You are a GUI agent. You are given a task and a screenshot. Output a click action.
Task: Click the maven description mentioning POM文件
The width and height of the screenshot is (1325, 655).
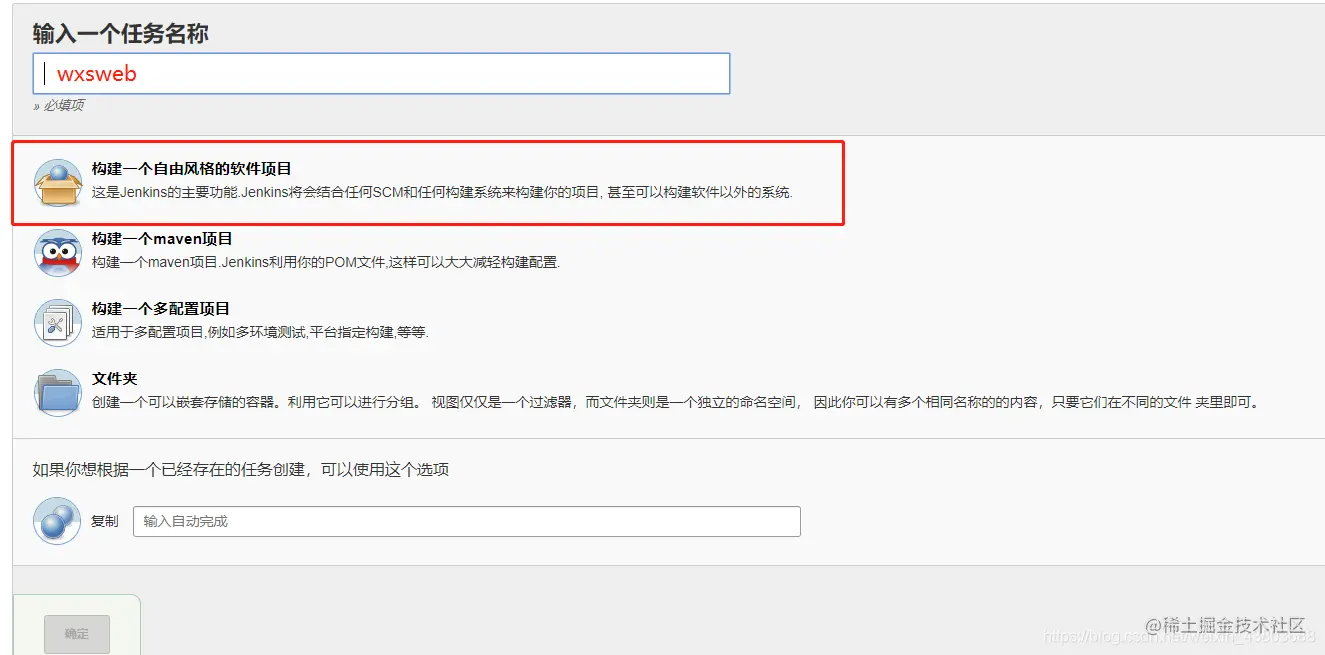point(326,263)
